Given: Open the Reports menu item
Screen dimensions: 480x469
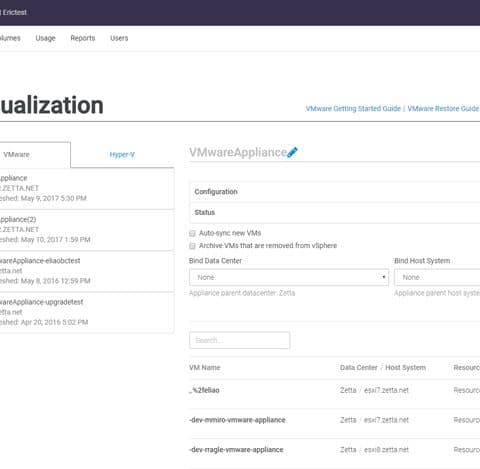Looking at the screenshot, I should [83, 38].
